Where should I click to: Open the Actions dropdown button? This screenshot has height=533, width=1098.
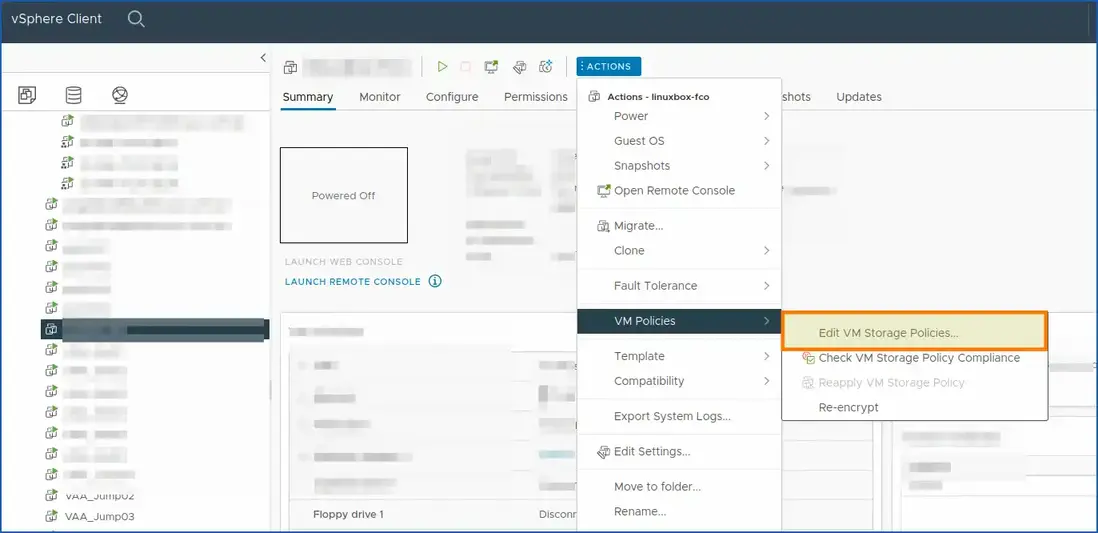pos(609,67)
